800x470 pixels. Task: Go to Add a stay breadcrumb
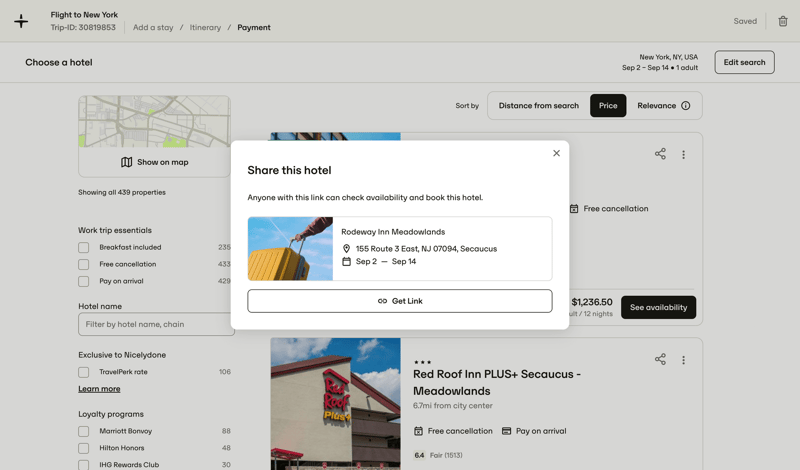(153, 28)
